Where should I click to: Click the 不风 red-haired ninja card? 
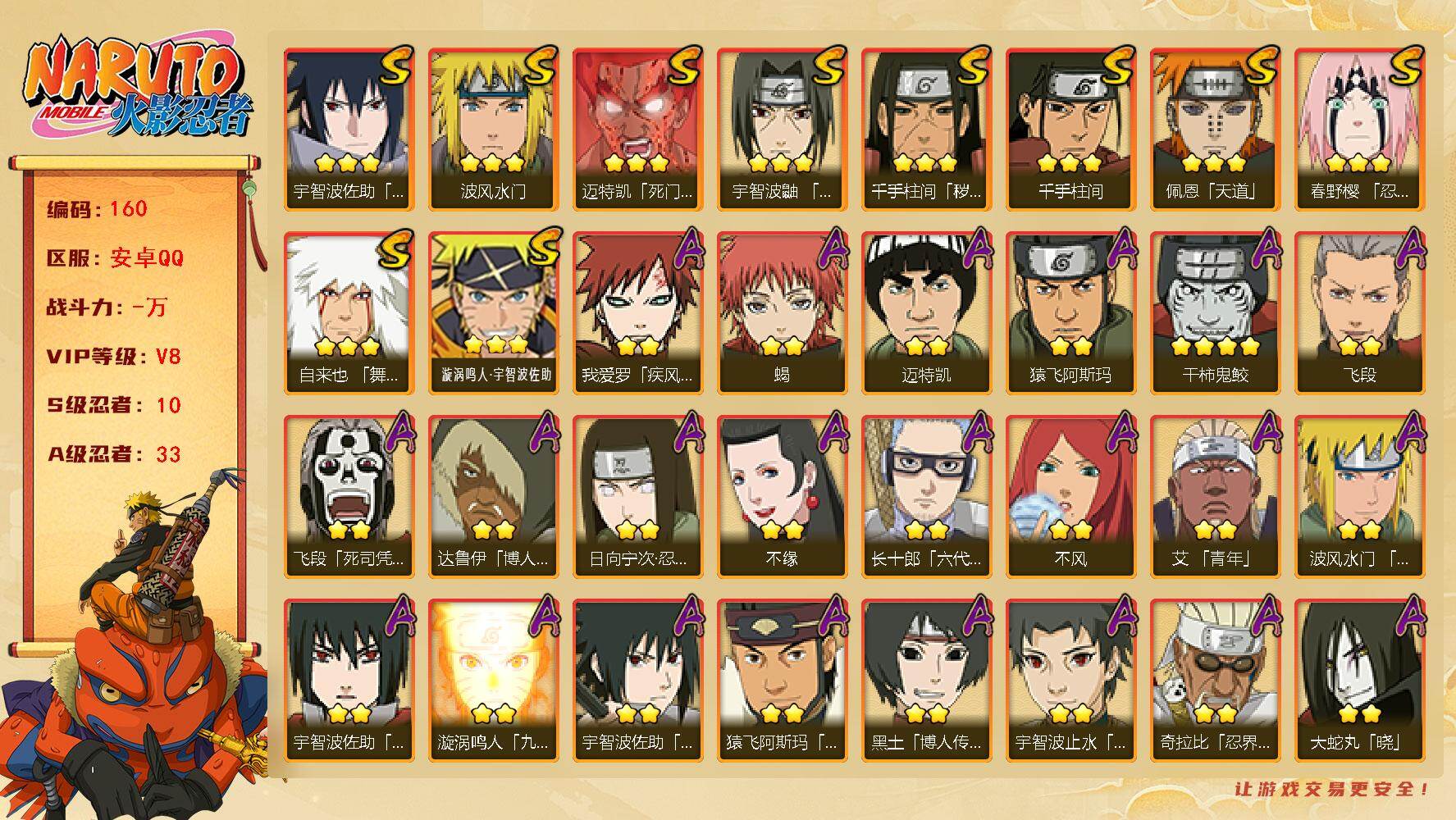[x=1070, y=497]
